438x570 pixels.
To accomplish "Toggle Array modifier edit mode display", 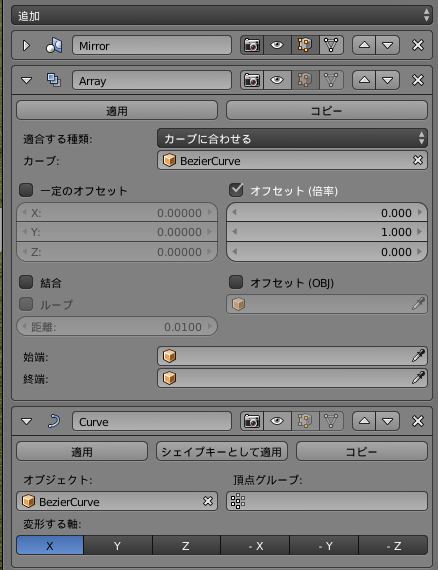I will [305, 80].
